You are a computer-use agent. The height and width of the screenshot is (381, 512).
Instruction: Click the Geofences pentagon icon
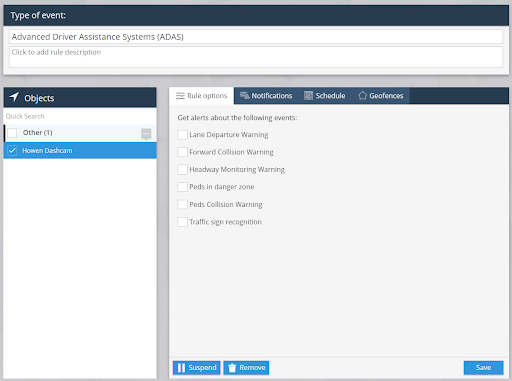point(362,96)
